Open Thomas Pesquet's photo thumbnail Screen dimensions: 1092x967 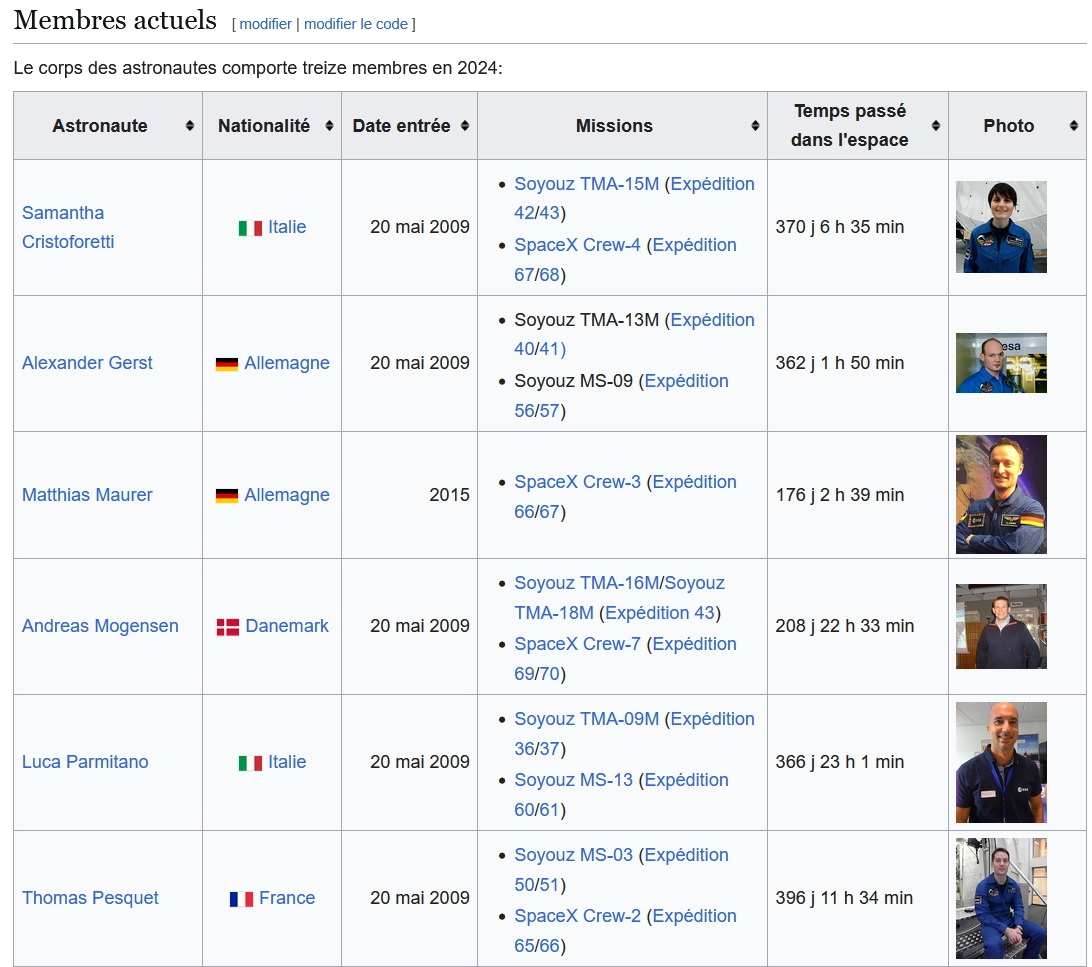coord(1001,898)
